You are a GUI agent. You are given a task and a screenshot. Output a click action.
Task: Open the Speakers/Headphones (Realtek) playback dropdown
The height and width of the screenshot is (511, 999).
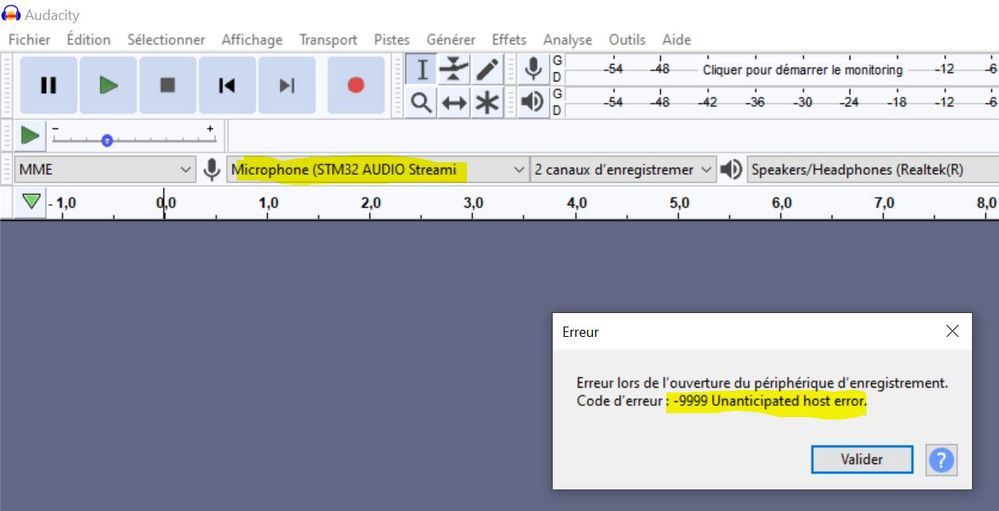coord(873,169)
